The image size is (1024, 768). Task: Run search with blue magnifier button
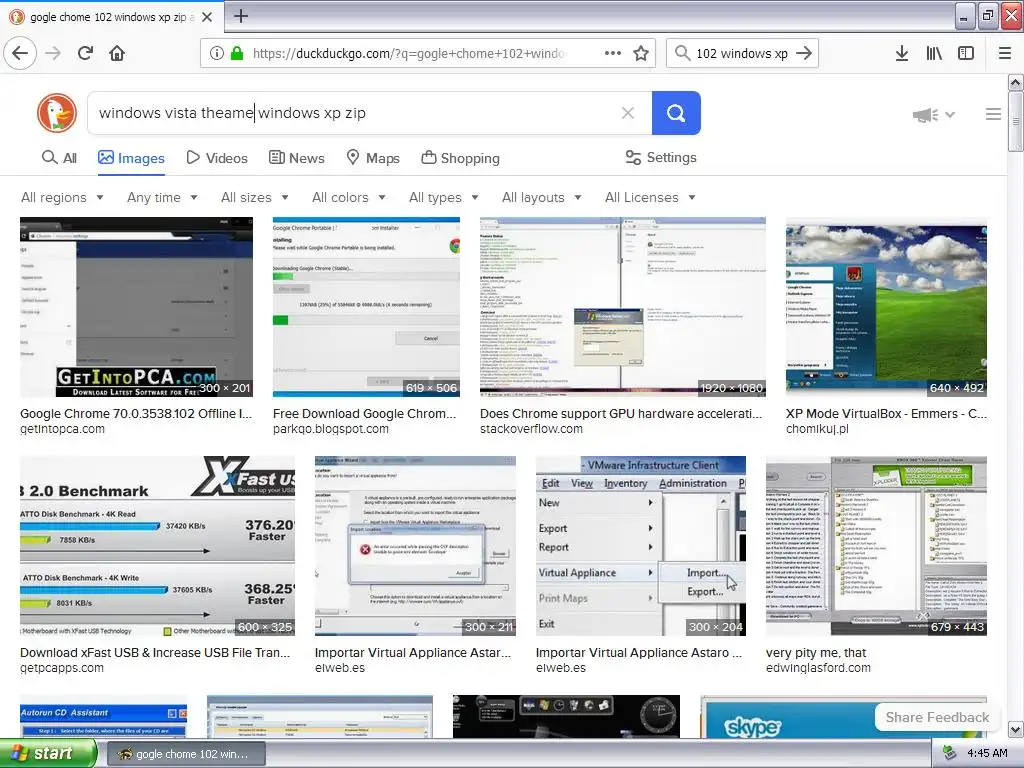[x=676, y=113]
